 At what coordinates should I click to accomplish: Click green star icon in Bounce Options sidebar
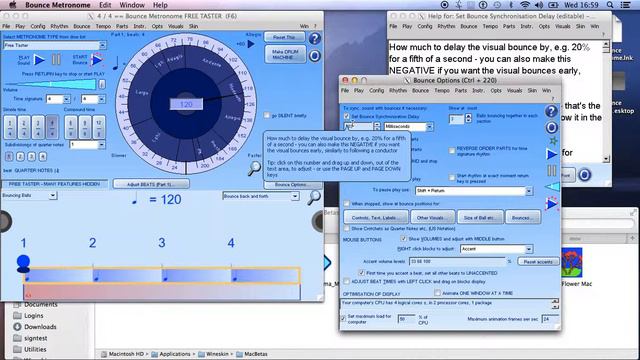pos(553,141)
